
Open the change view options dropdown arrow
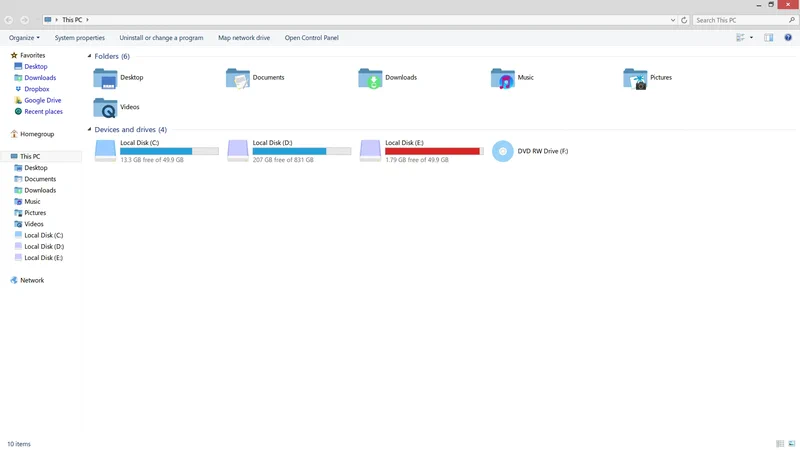[751, 38]
